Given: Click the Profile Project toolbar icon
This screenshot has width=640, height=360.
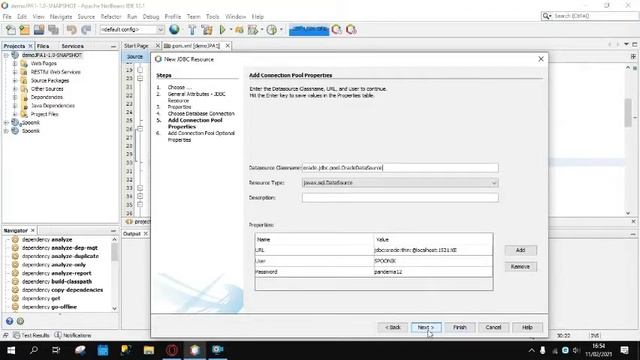Looking at the screenshot, I should 253,30.
